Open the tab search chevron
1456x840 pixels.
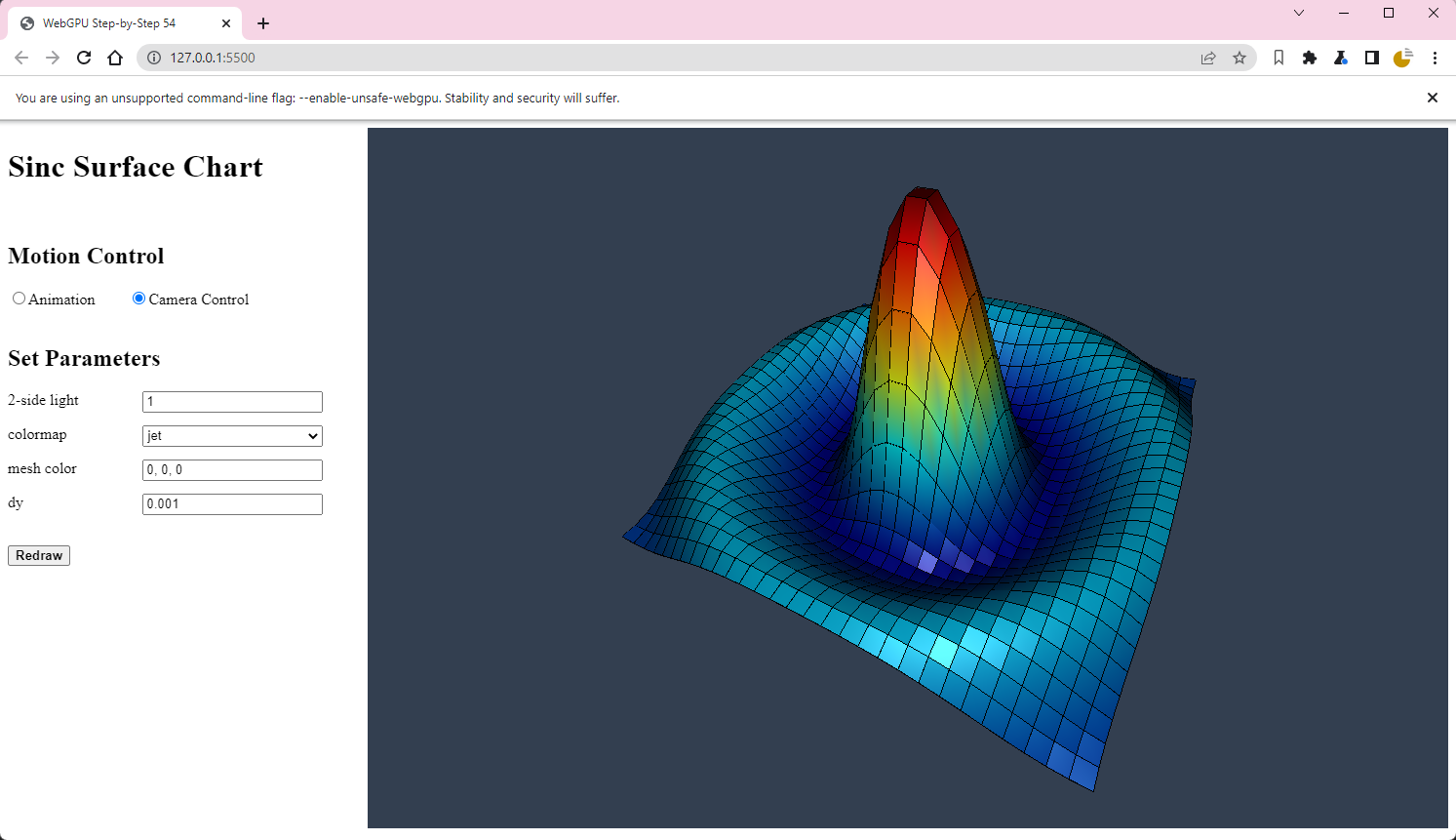[x=1299, y=13]
